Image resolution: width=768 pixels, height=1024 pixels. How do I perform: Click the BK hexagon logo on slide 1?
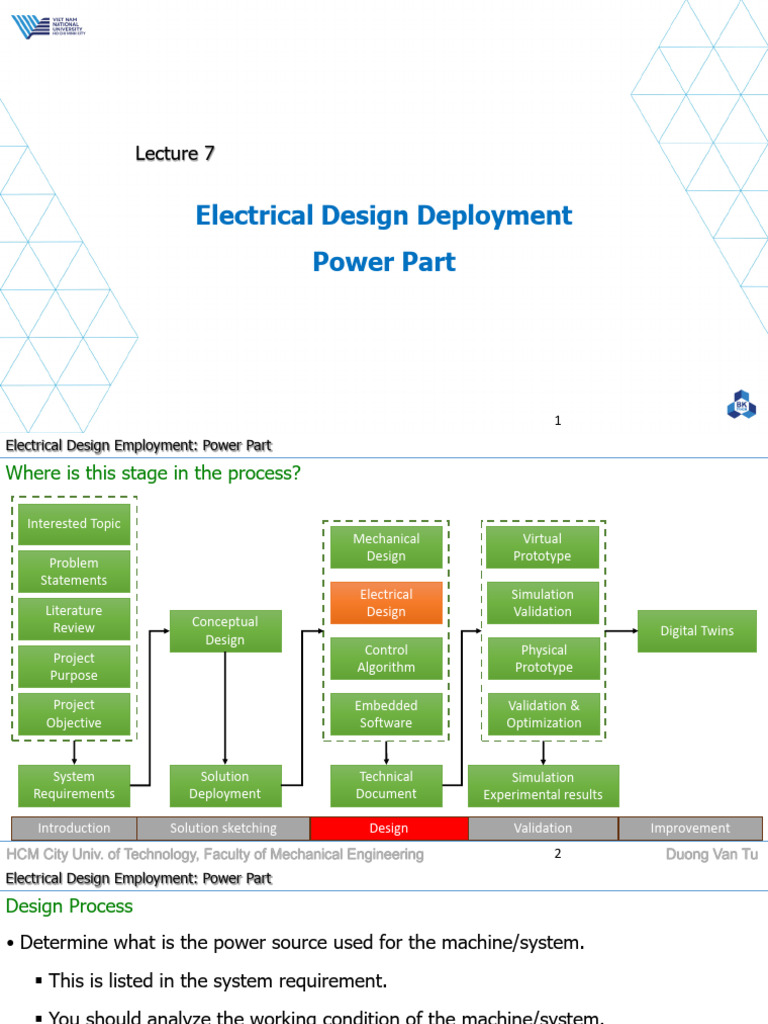tap(741, 404)
